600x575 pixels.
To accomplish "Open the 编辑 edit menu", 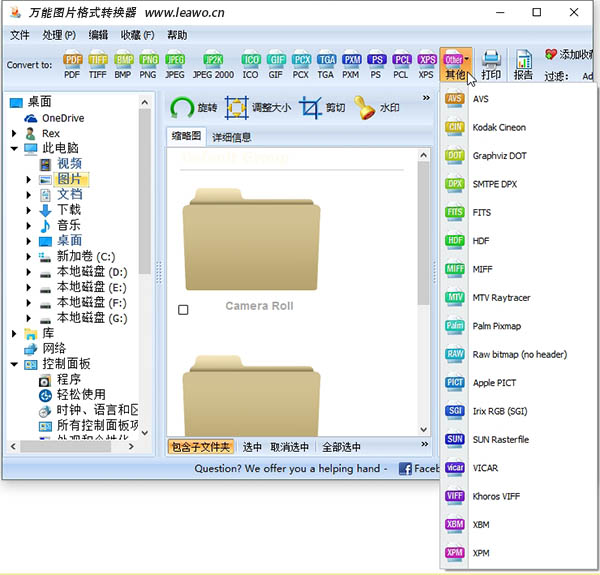I will click(x=98, y=35).
